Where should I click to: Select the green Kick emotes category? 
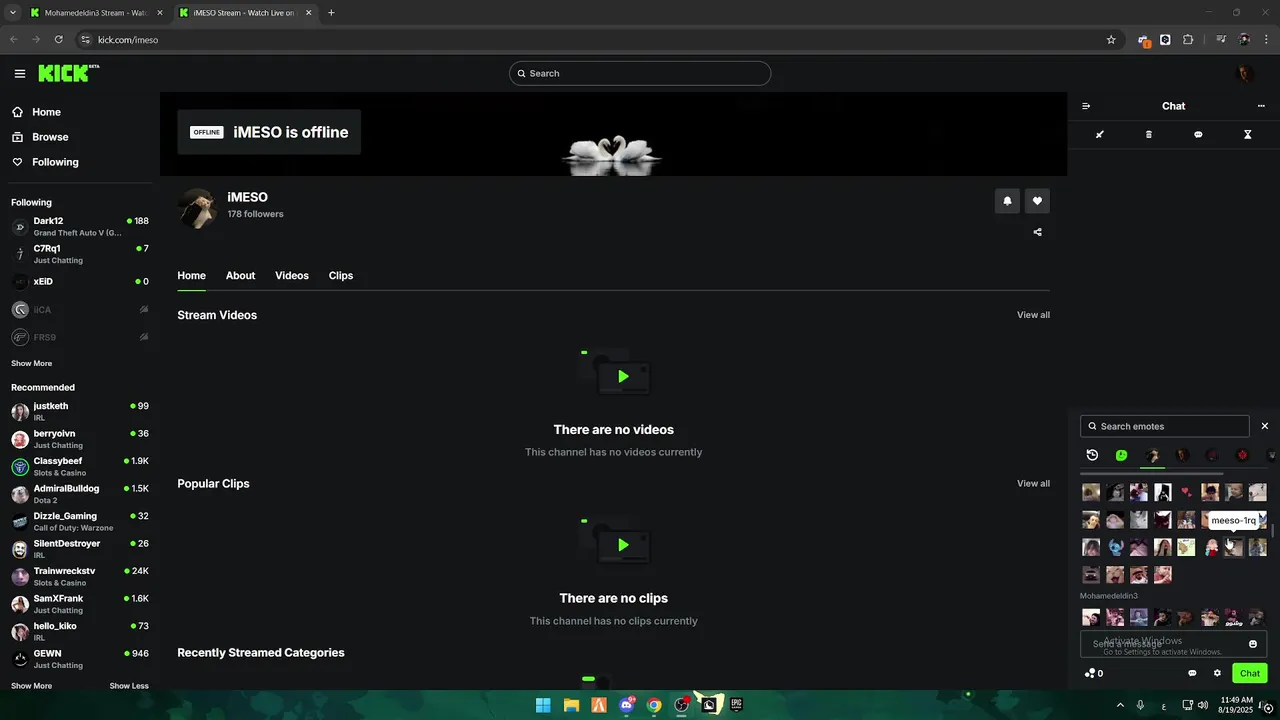click(x=1122, y=455)
